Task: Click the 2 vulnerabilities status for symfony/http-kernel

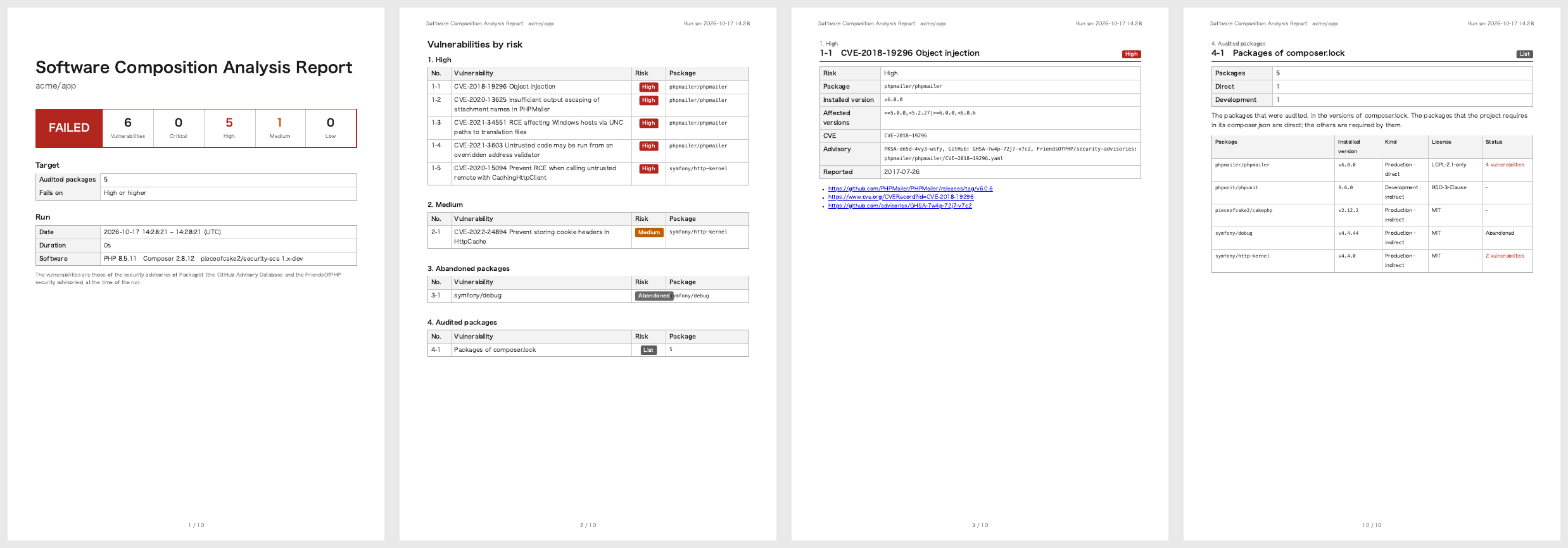Action: click(1505, 256)
